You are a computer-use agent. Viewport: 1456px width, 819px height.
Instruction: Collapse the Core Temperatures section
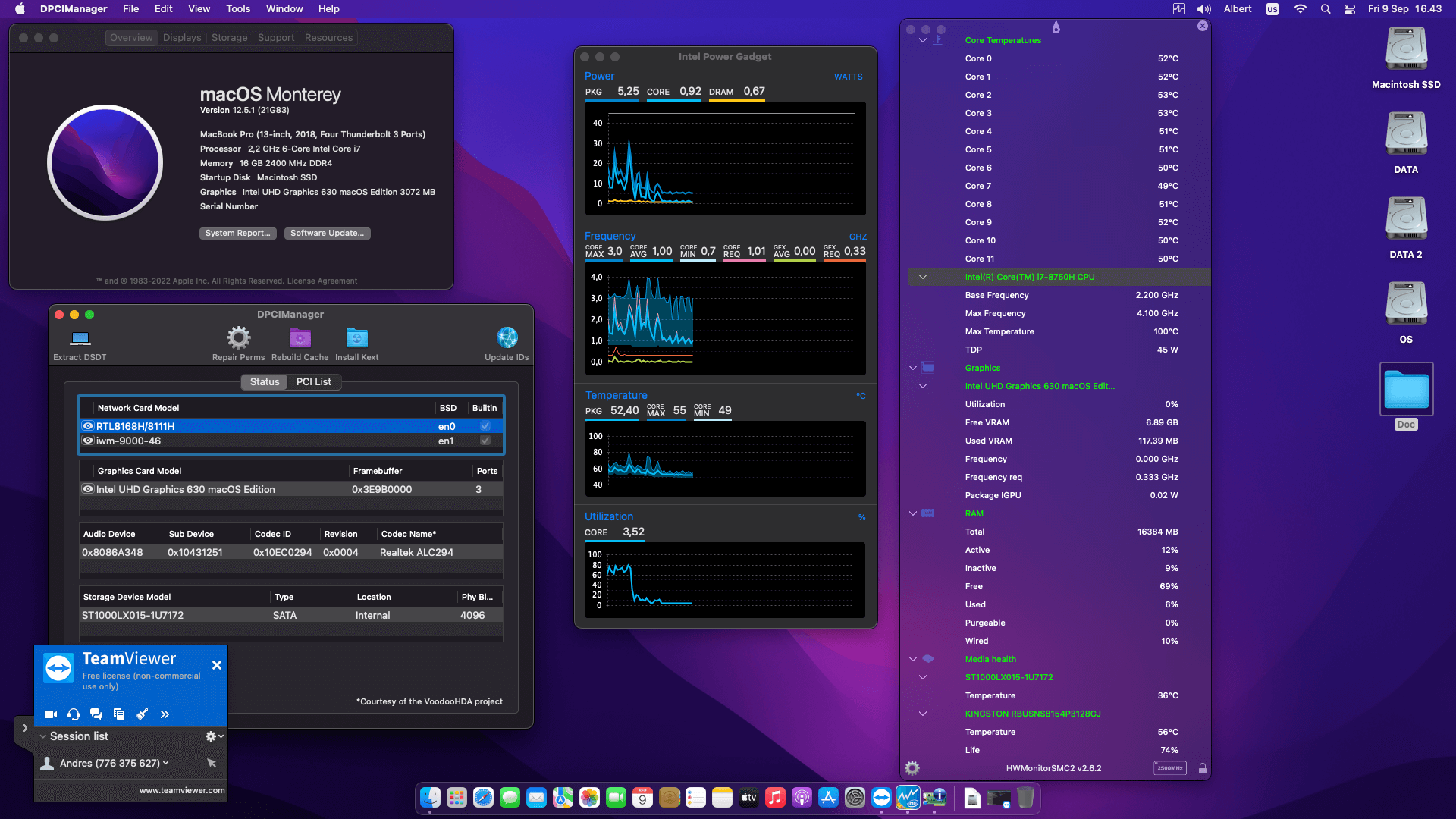tap(922, 39)
